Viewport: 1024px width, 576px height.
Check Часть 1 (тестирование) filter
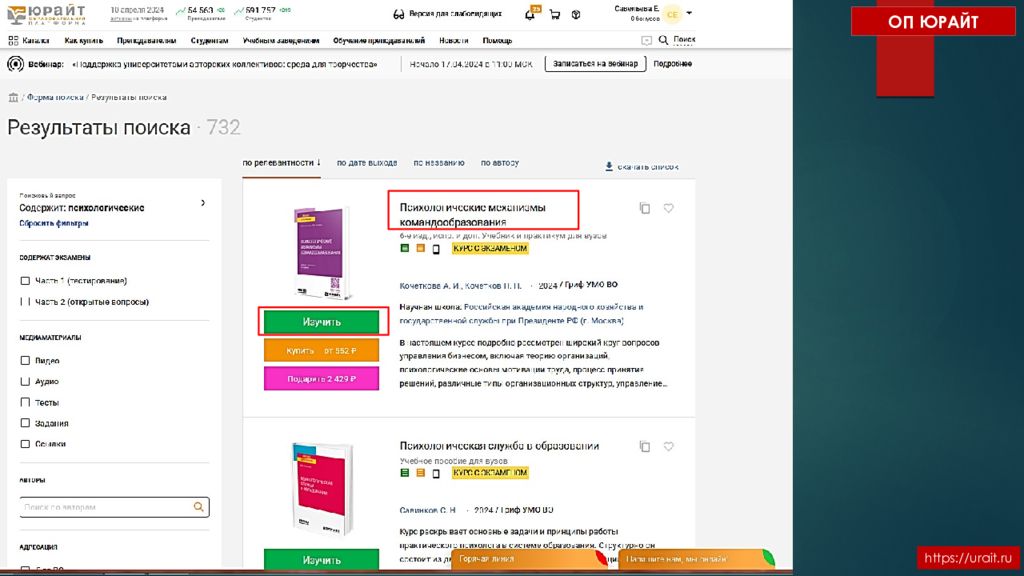[25, 281]
